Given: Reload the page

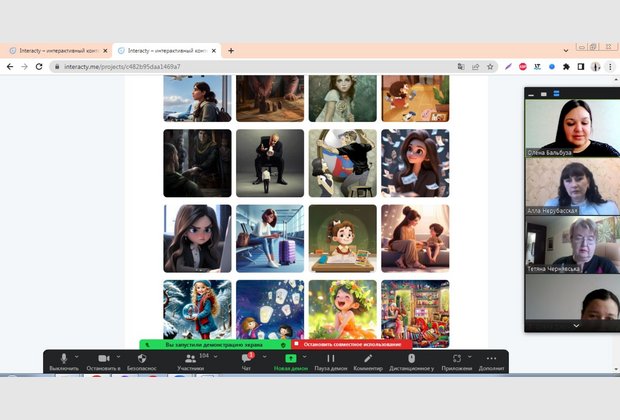Looking at the screenshot, I should coord(39,67).
